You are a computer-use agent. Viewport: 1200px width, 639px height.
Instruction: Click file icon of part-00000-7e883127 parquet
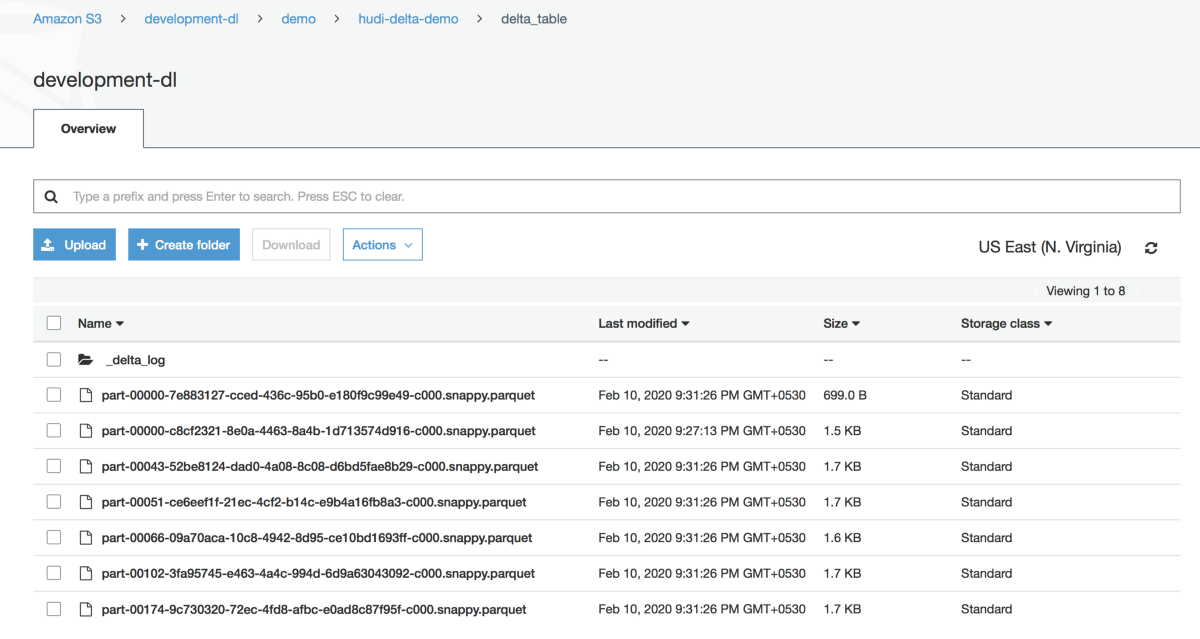pos(85,395)
